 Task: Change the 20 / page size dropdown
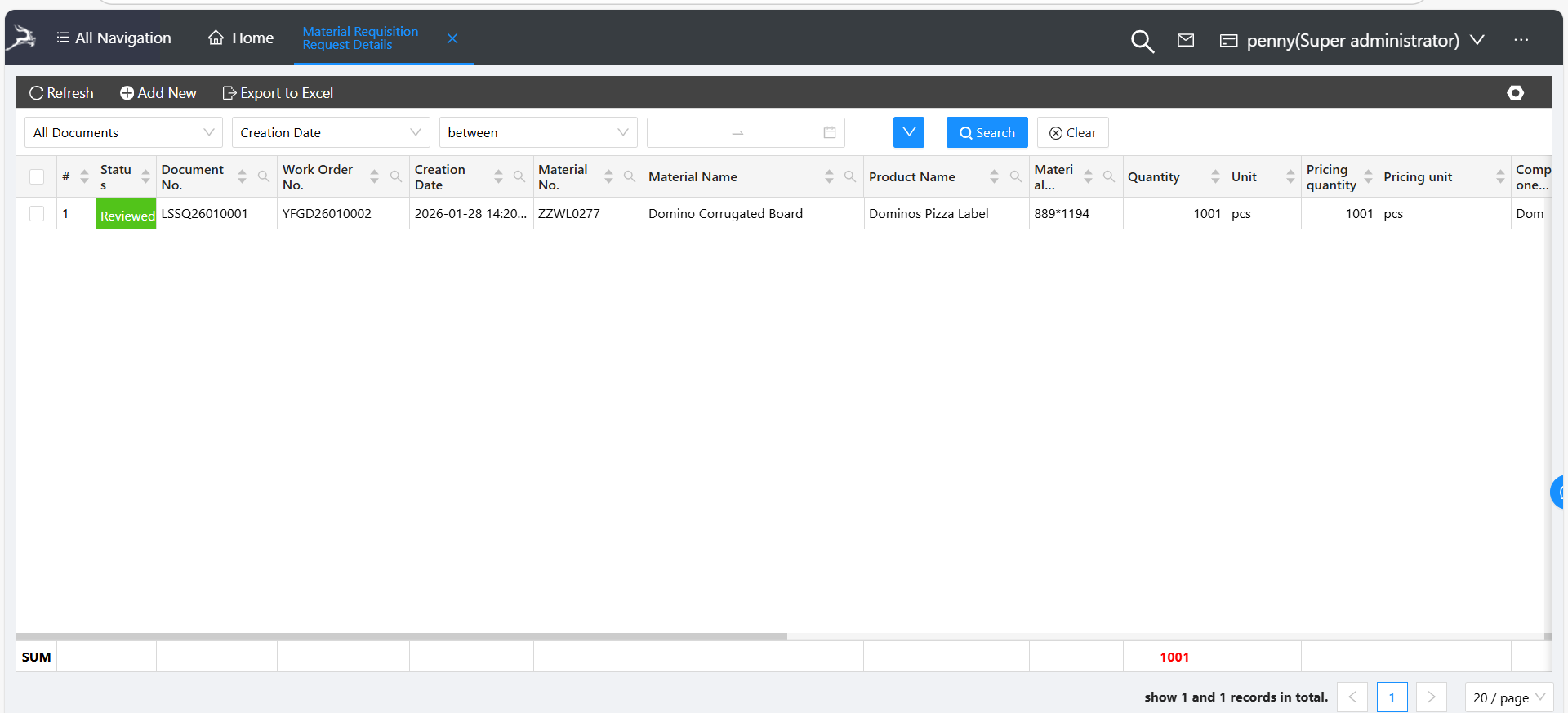click(x=1508, y=697)
